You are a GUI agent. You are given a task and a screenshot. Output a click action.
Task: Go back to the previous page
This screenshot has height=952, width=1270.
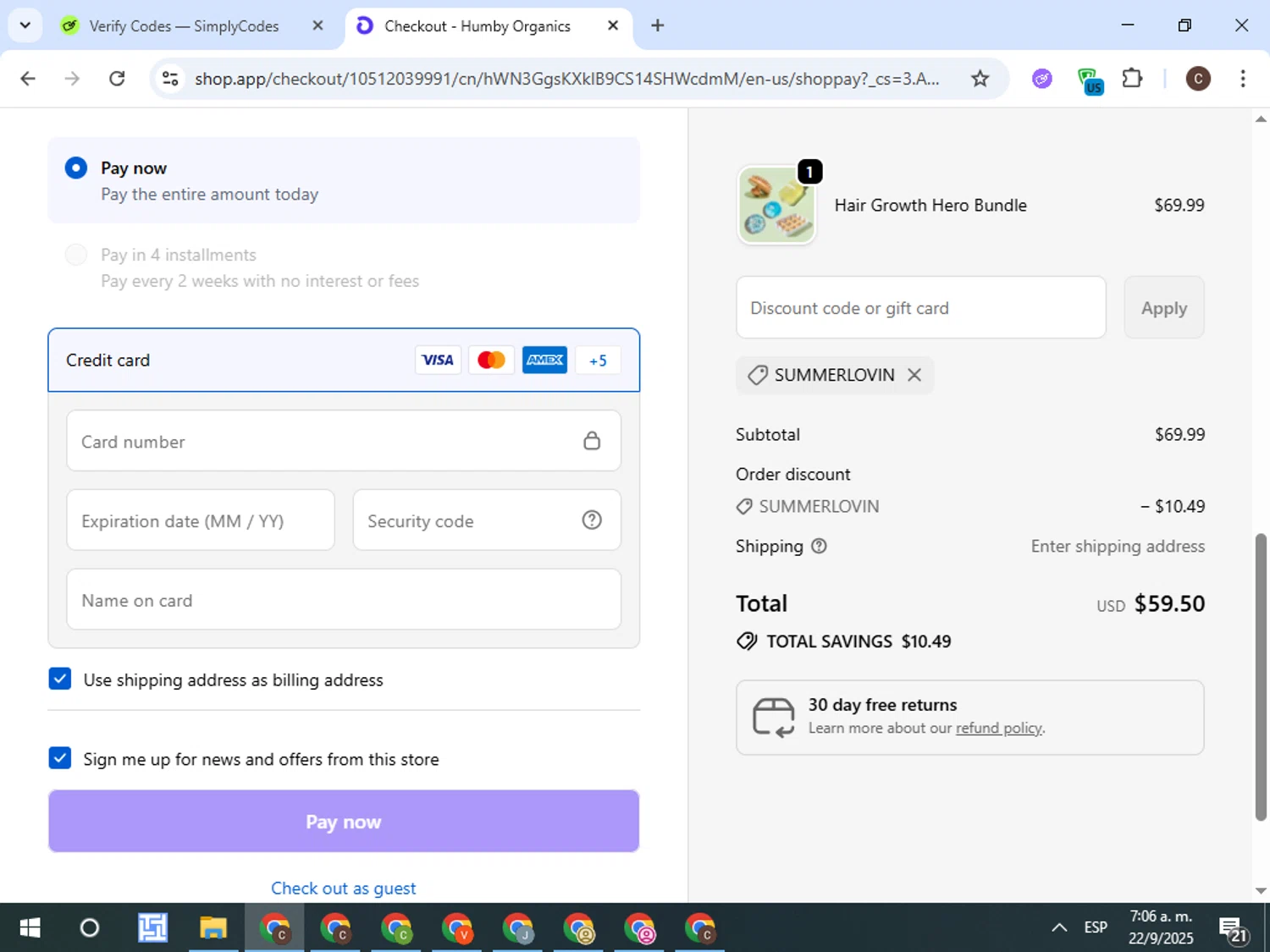point(28,79)
